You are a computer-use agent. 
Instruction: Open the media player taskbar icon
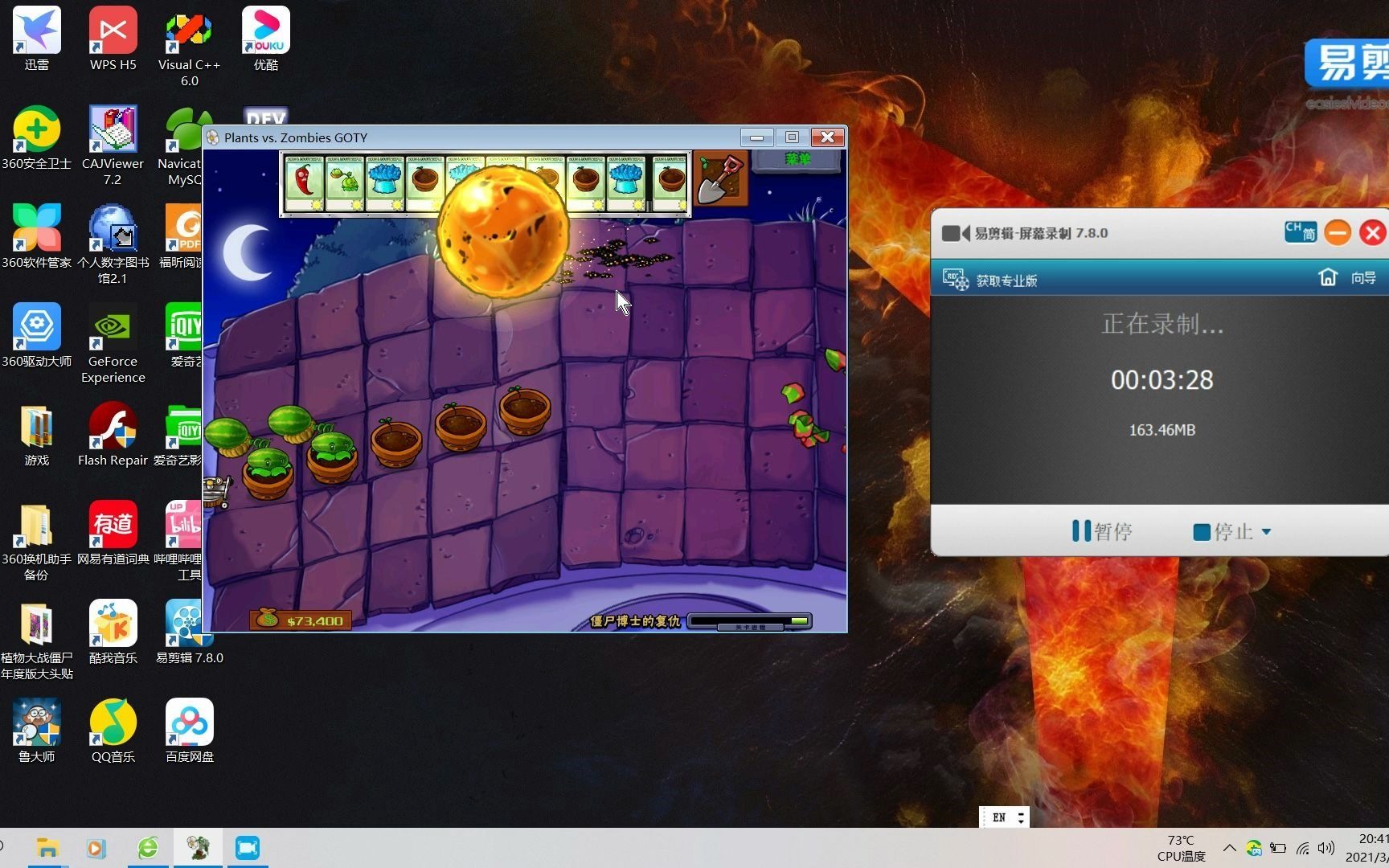96,848
